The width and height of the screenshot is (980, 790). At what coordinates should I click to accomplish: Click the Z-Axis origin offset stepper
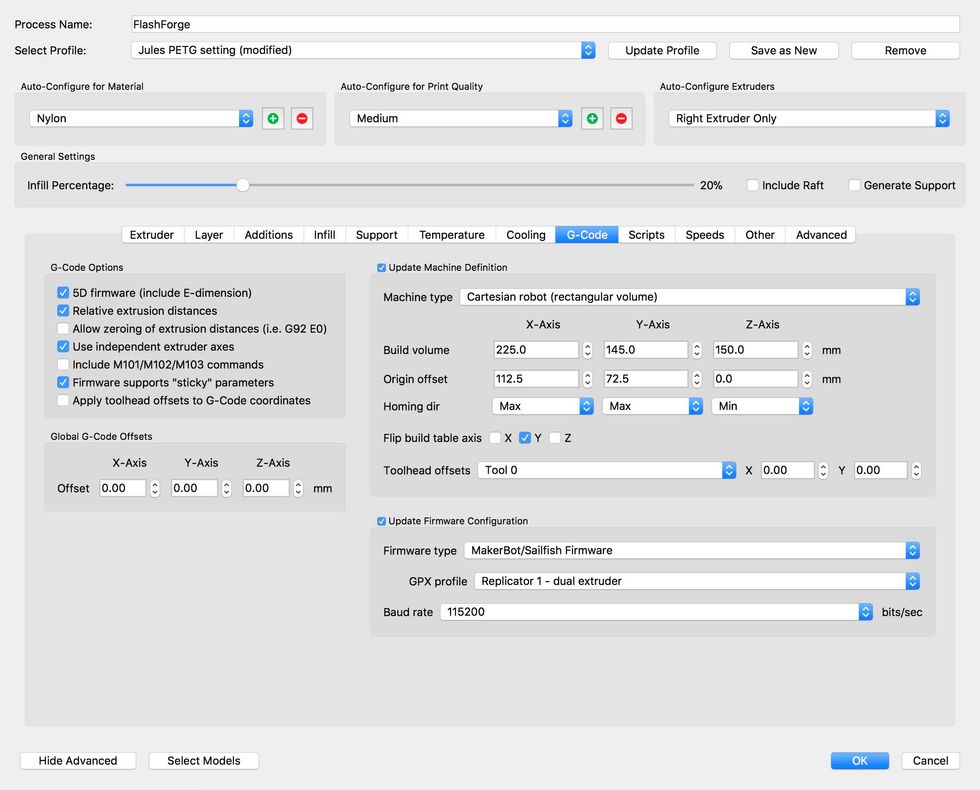(x=807, y=379)
